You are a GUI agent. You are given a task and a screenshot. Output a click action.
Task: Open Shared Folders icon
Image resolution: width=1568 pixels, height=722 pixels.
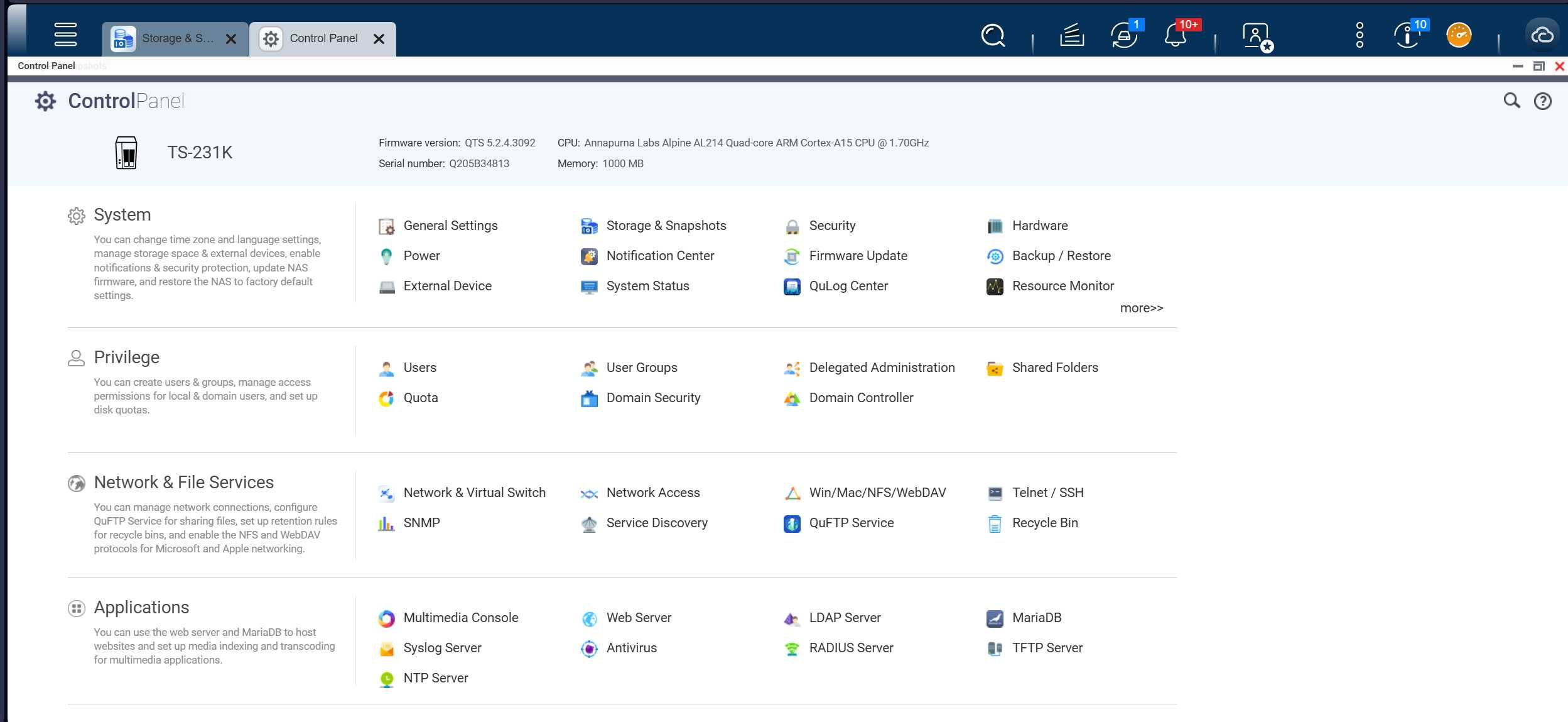(x=995, y=368)
